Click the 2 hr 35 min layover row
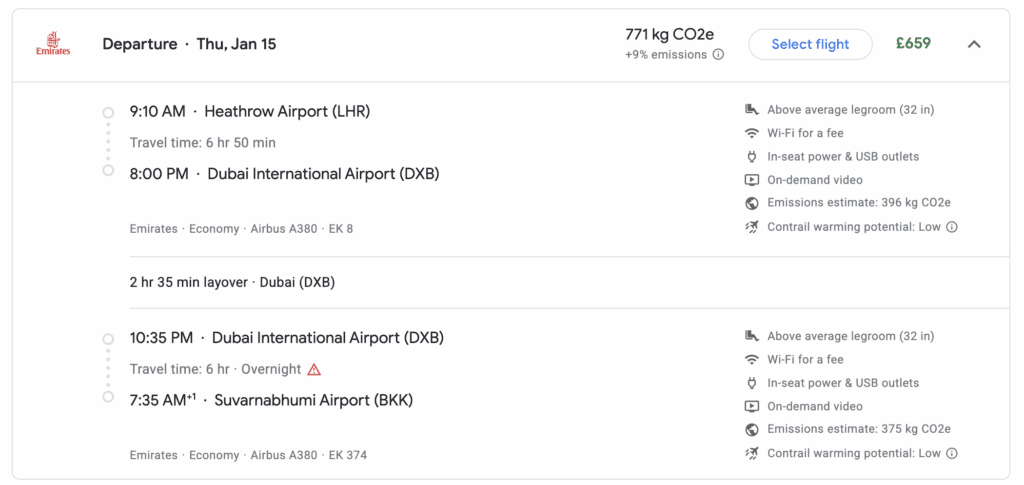The image size is (1024, 485). [x=232, y=282]
